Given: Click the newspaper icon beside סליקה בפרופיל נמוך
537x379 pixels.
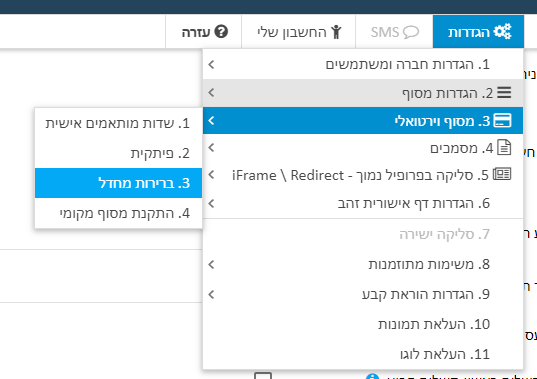Looking at the screenshot, I should [502, 174].
